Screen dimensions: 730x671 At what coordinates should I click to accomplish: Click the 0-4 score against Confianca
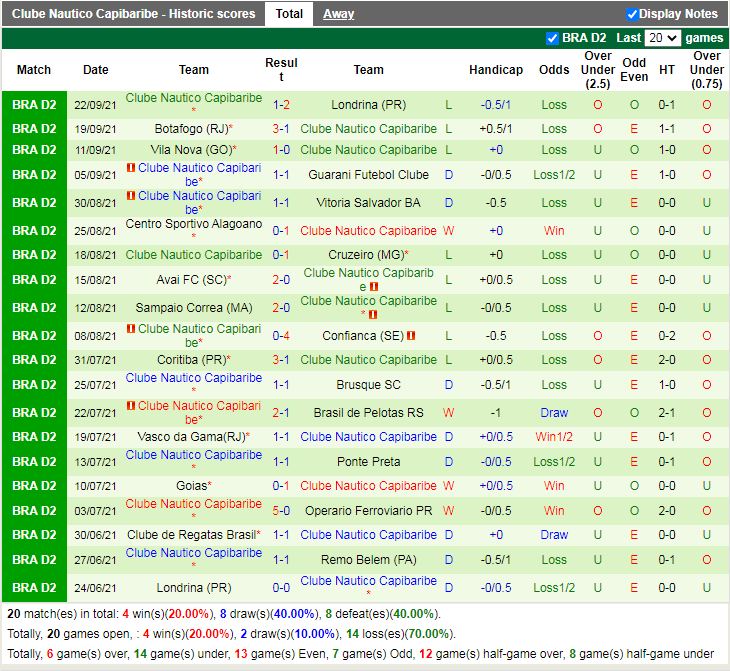point(281,336)
